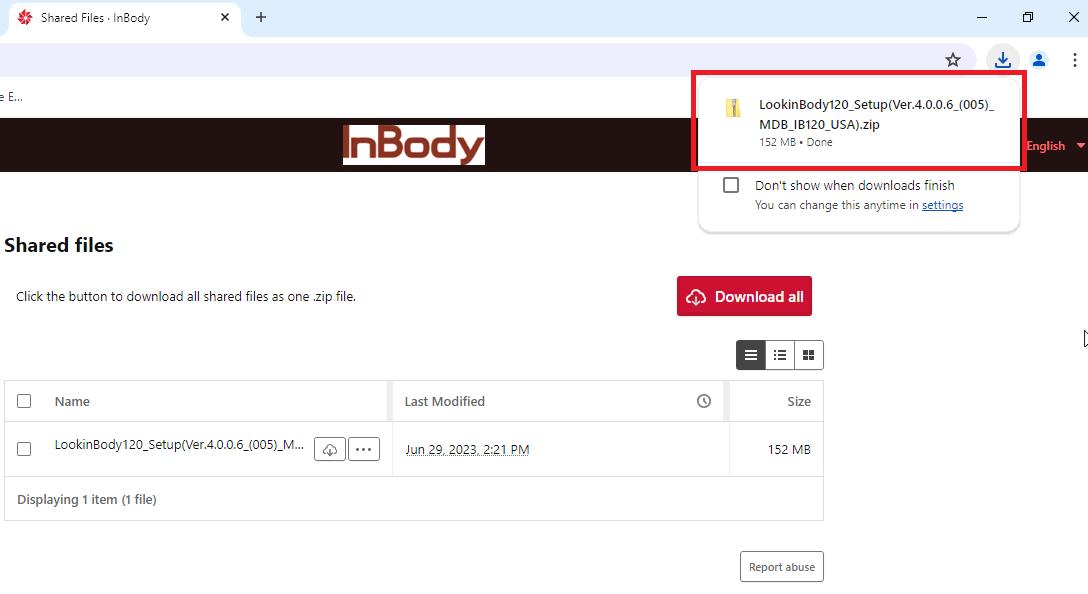Tick "Don't show when downloads finish" checkbox
The height and width of the screenshot is (594, 1088).
pyautogui.click(x=731, y=185)
